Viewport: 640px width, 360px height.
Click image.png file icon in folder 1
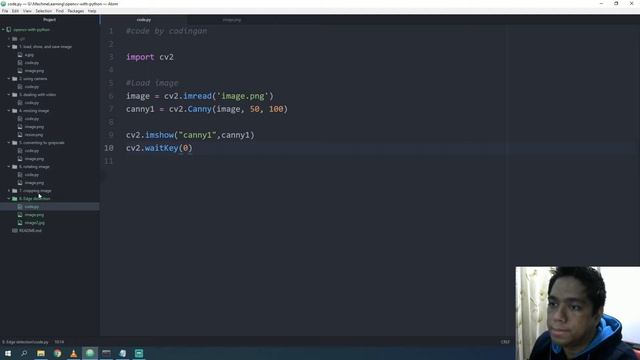coord(20,71)
